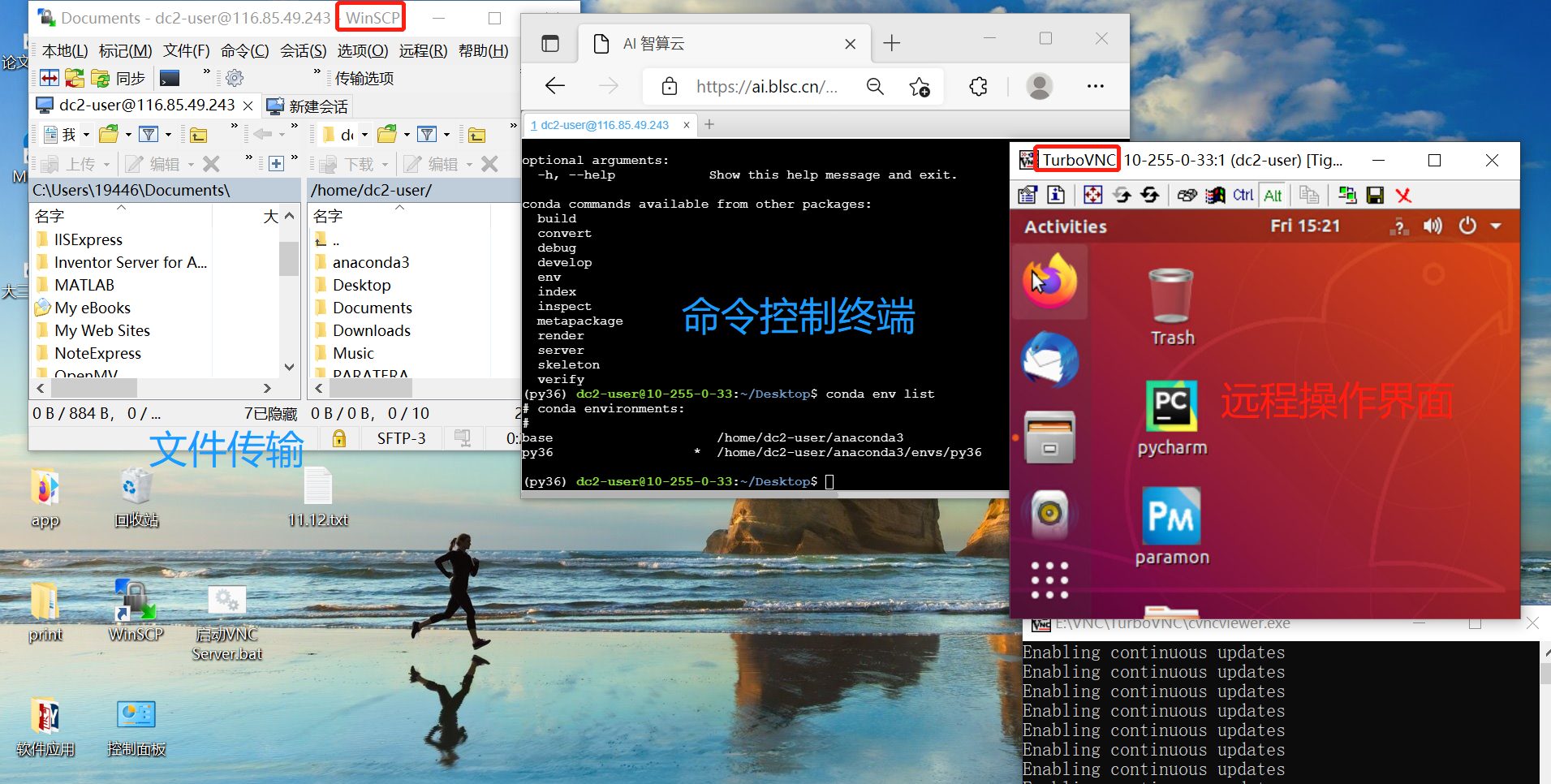Select the AI 智算云 browser tab
The image size is (1551, 784).
(x=723, y=44)
